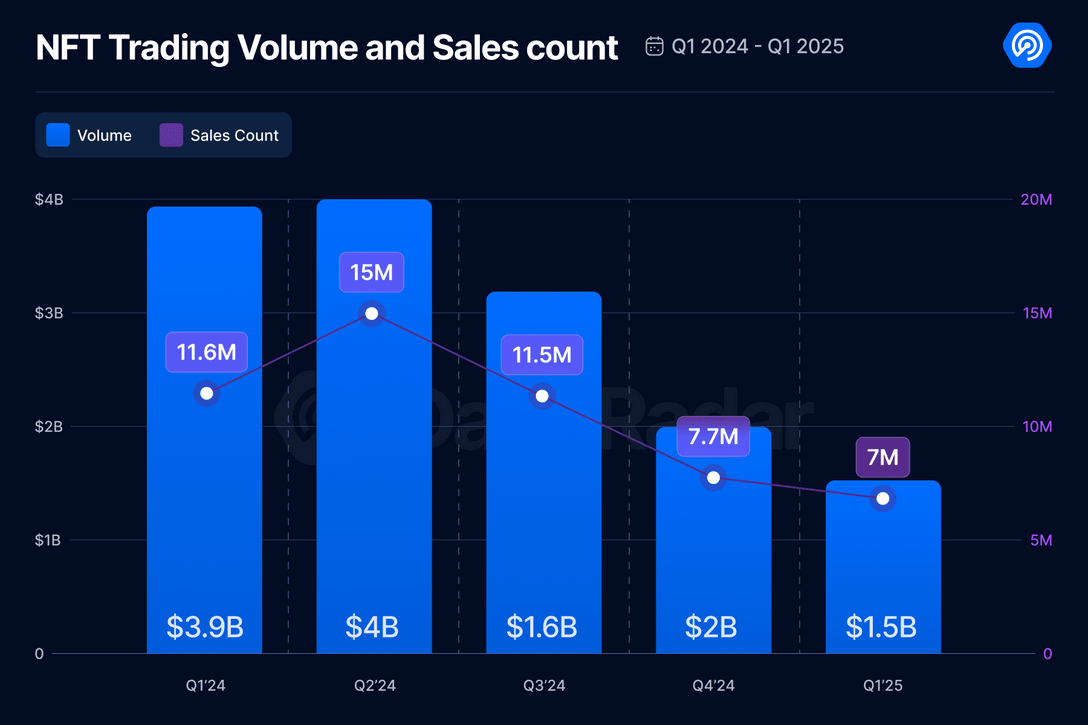Select the $3.9B volume bar
Viewport: 1088px width, 725px height.
[205, 430]
